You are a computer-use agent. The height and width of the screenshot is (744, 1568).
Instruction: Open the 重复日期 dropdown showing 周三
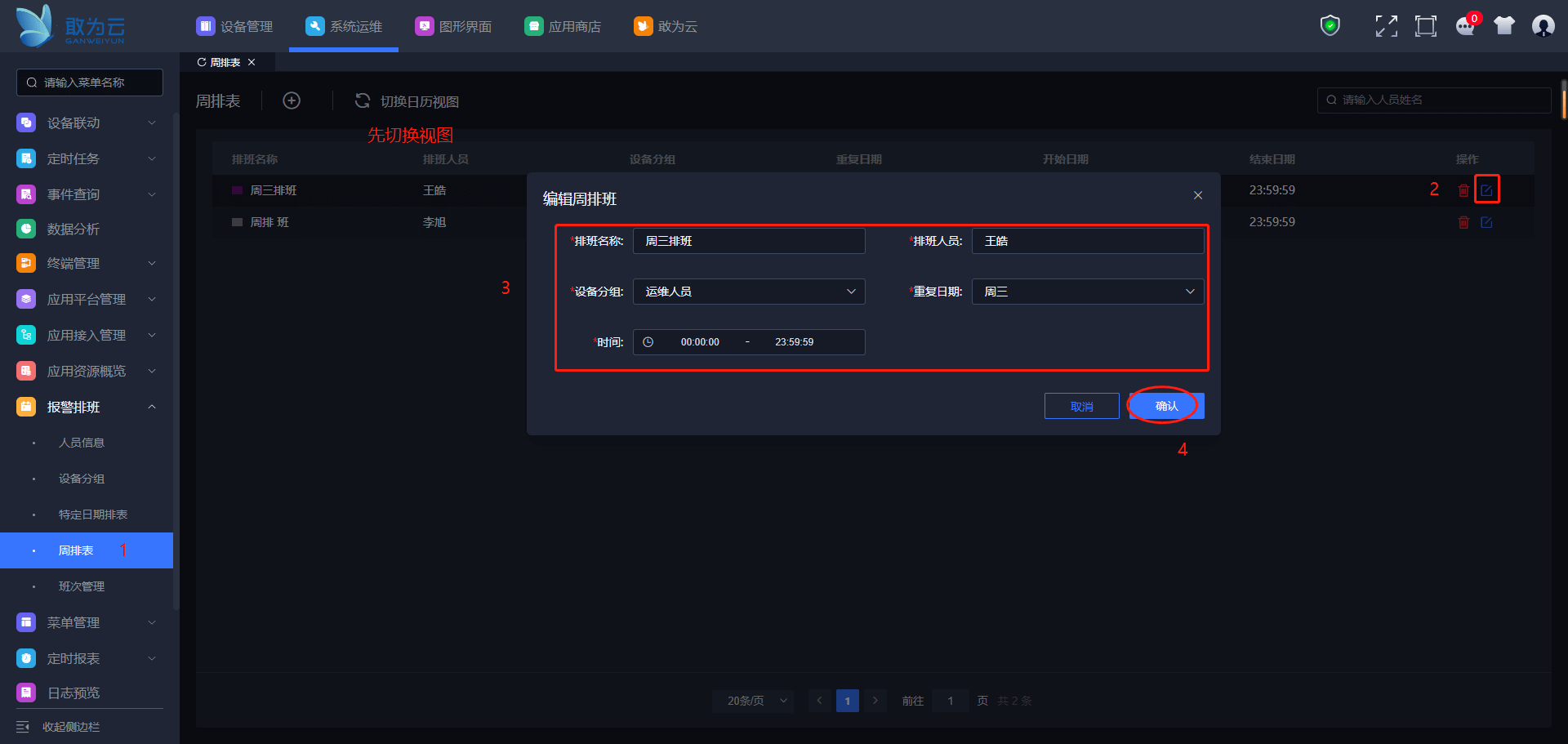click(1088, 292)
